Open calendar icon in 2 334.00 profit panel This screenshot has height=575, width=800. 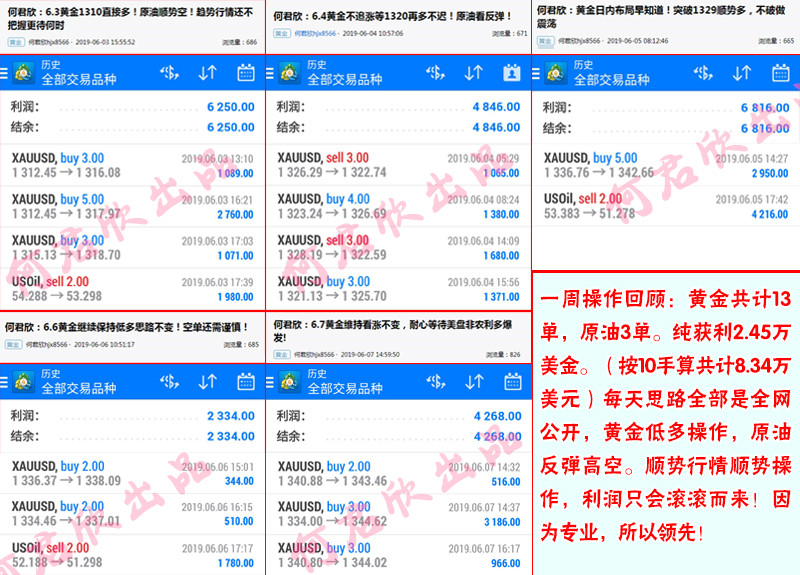[246, 382]
